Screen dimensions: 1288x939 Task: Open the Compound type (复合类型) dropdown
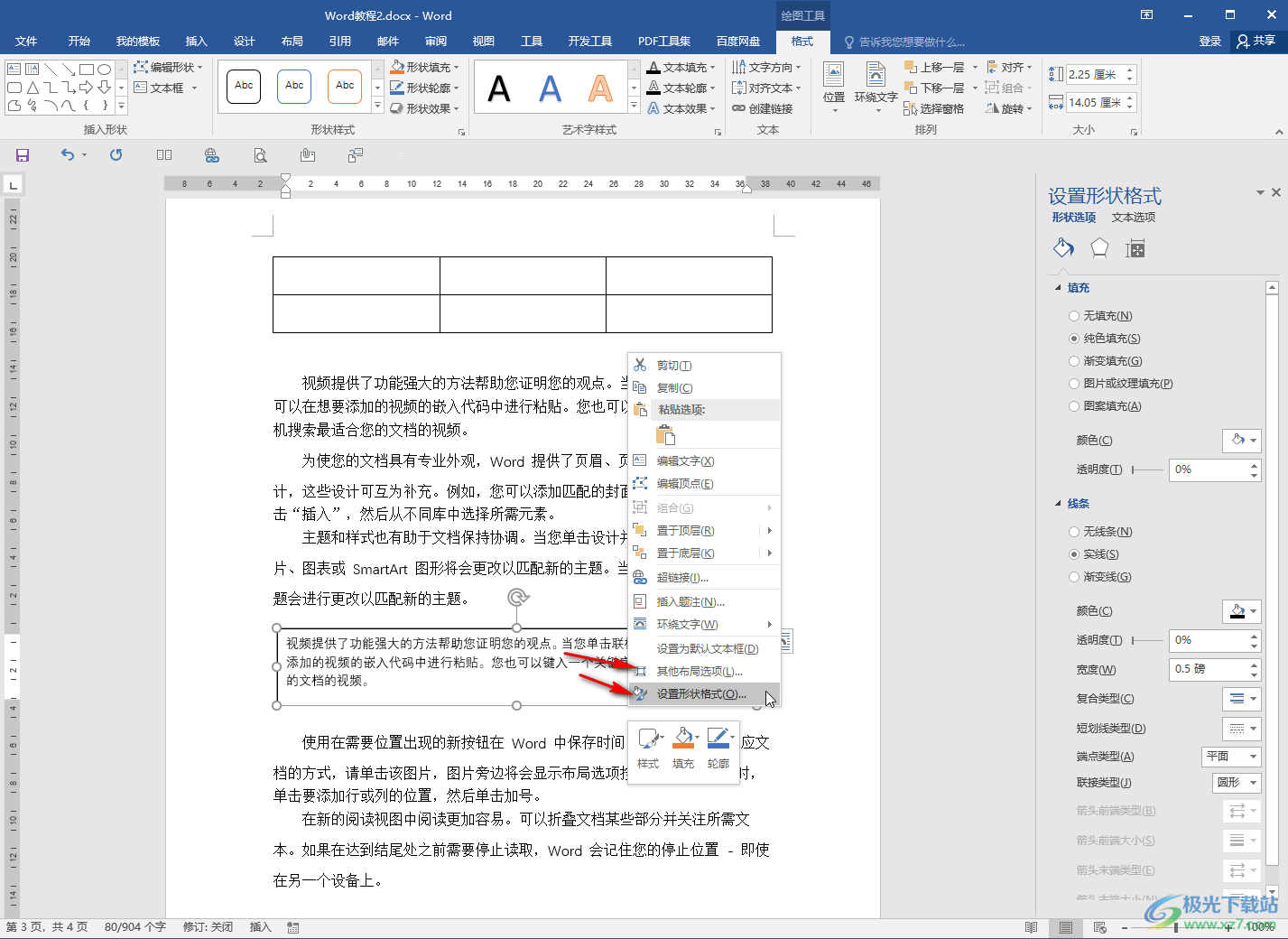click(x=1242, y=699)
